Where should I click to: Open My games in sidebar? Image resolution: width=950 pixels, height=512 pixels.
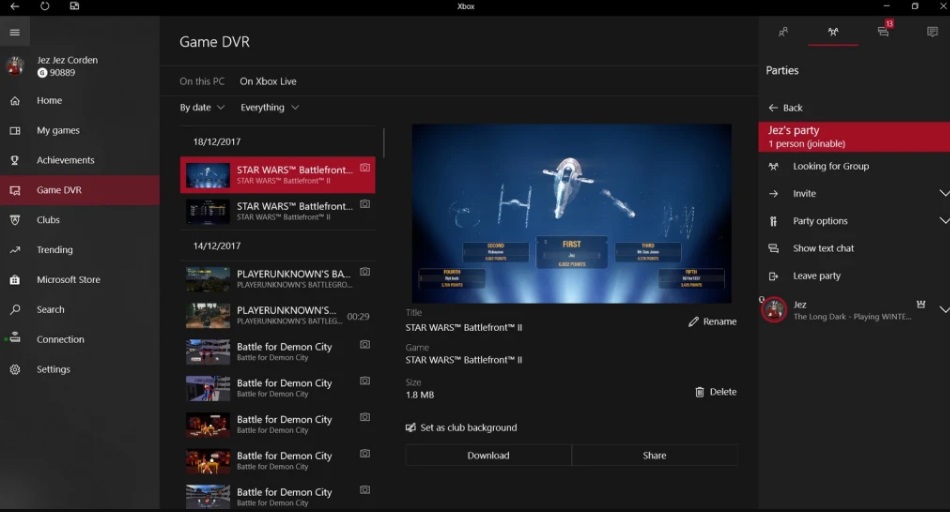pos(80,130)
